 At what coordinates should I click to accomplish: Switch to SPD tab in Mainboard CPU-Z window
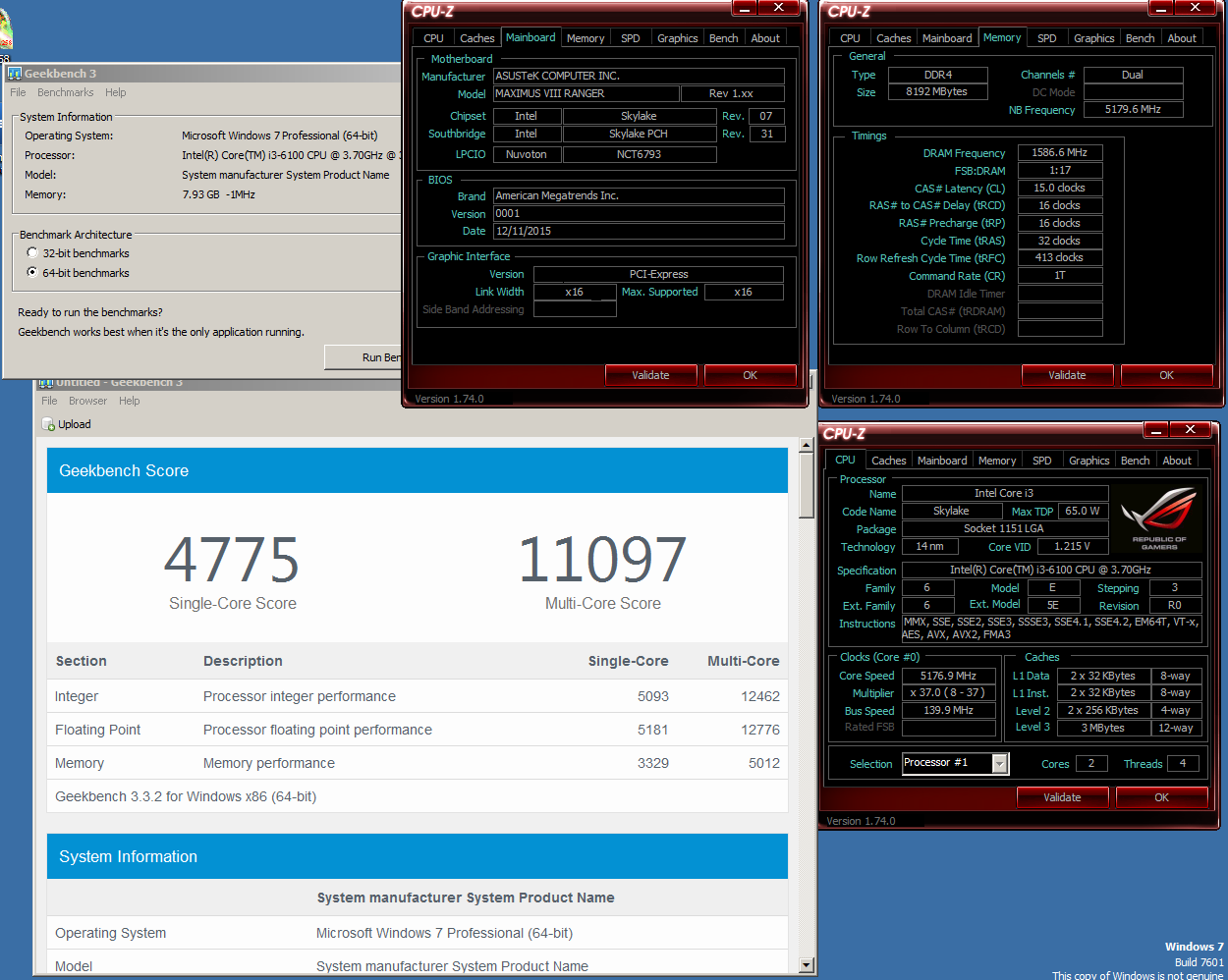[631, 38]
